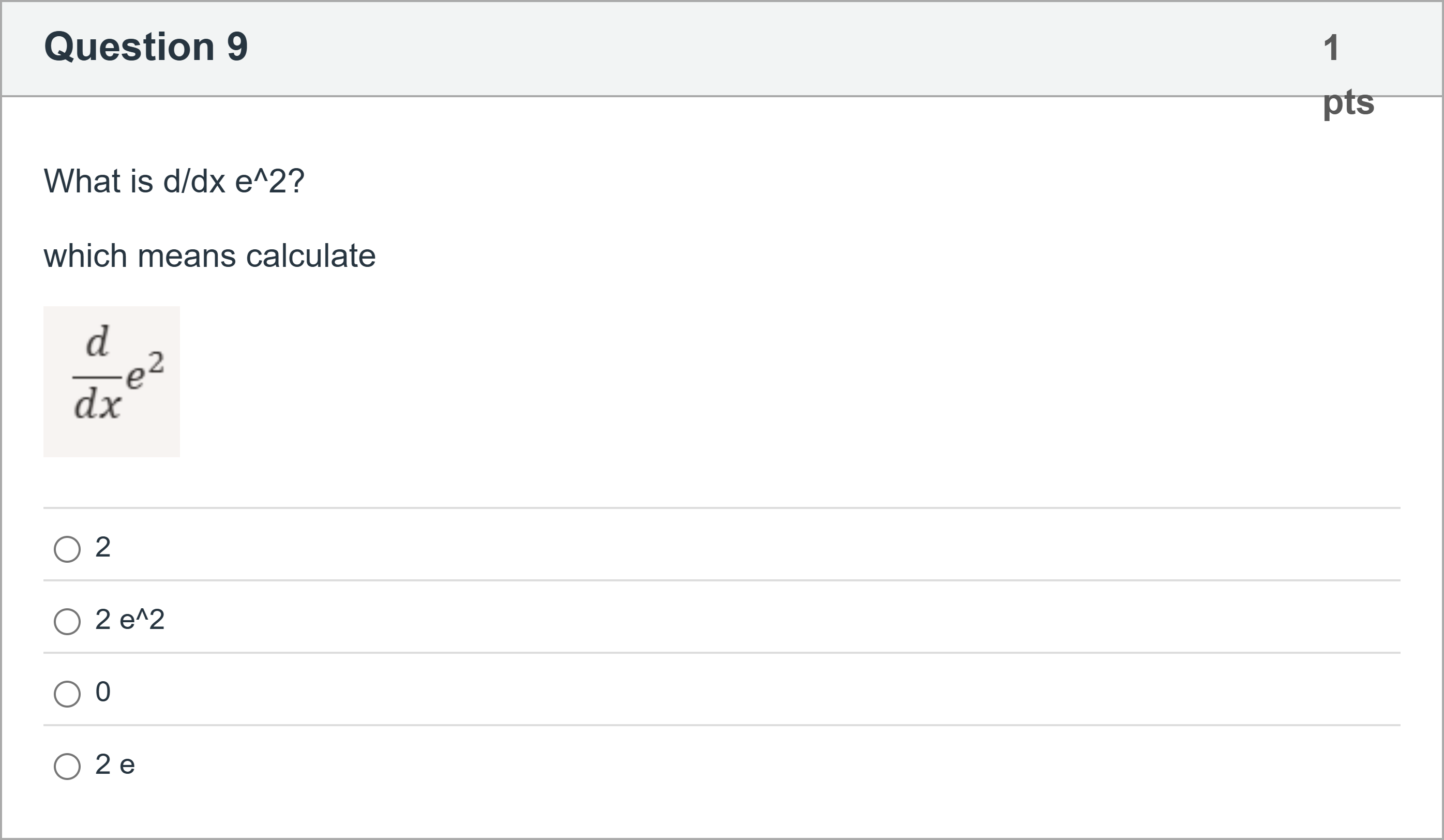Mark the radio button for answer 0
This screenshot has height=840, width=1444.
click(x=67, y=693)
